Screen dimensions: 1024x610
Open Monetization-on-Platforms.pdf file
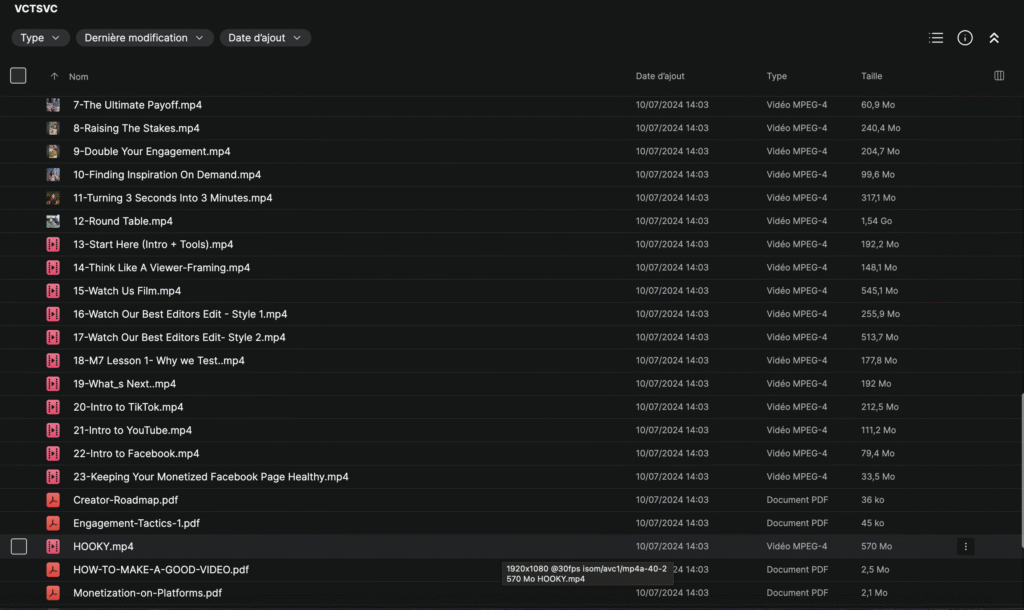click(147, 593)
